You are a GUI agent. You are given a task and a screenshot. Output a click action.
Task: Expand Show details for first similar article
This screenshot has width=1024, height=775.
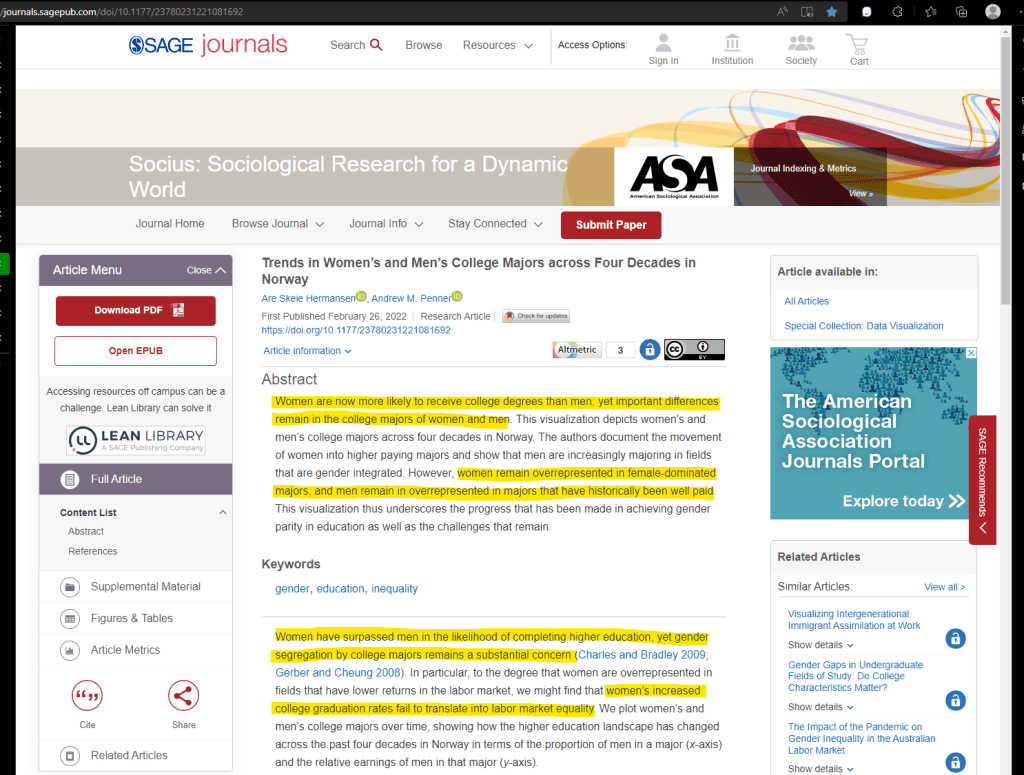point(820,645)
